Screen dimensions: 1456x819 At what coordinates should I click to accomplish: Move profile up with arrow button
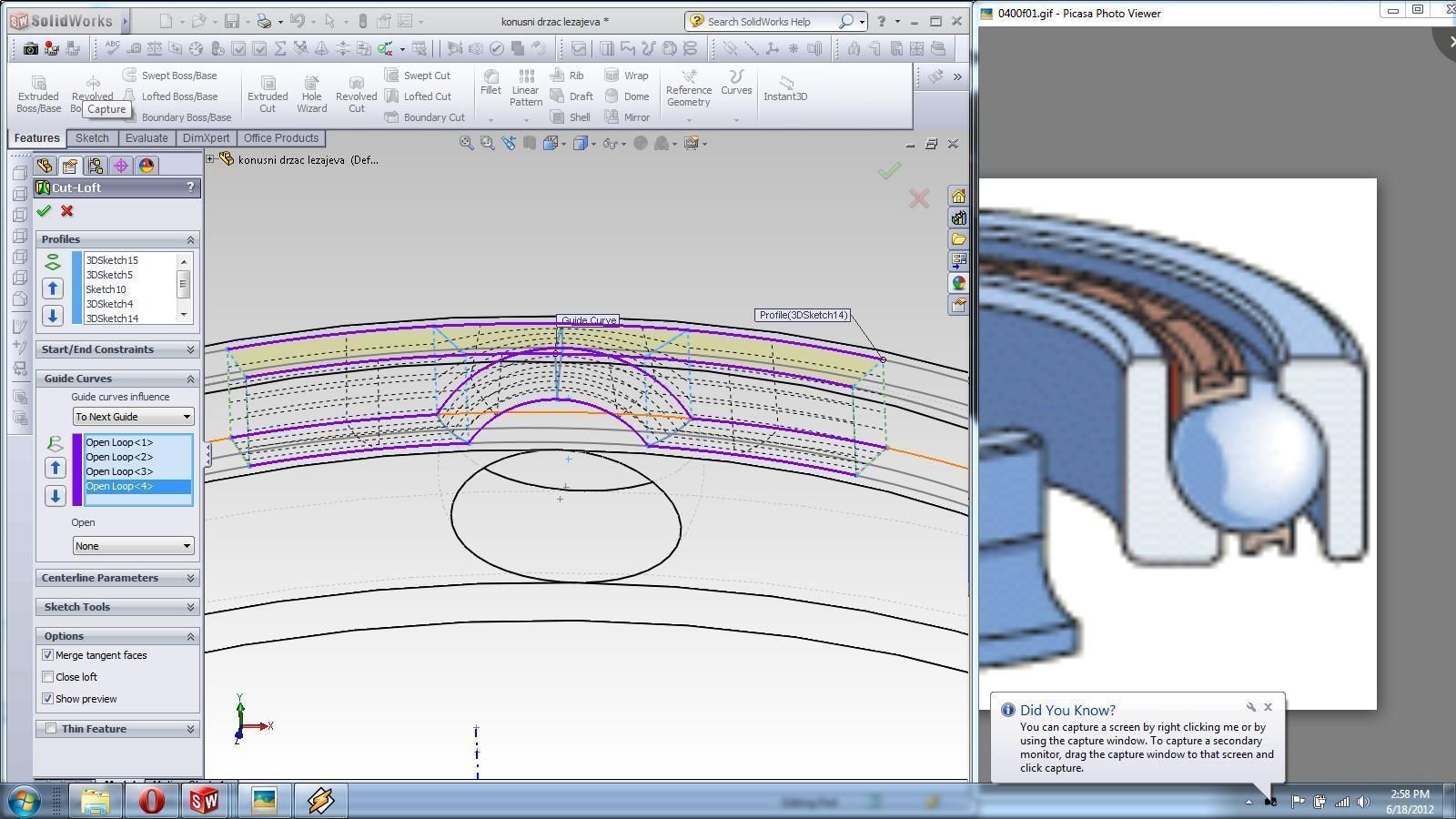tap(53, 288)
